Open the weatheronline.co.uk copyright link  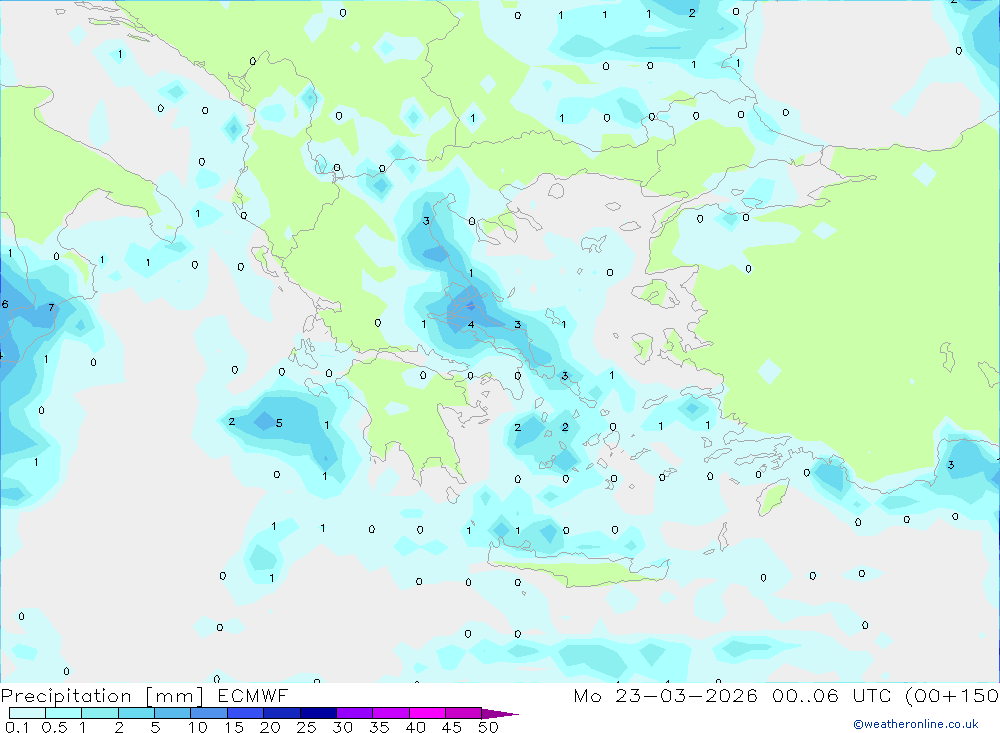click(916, 724)
